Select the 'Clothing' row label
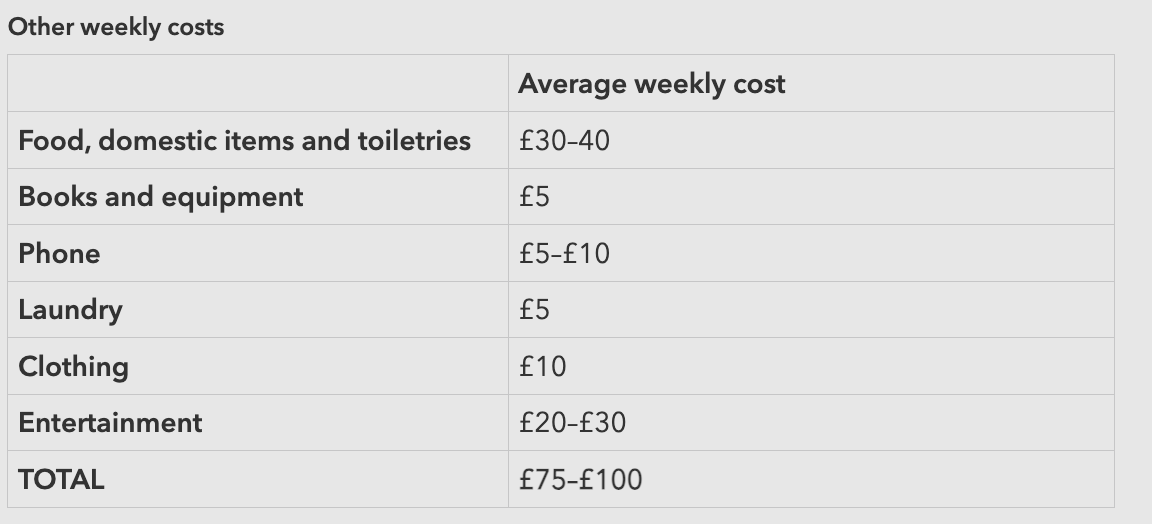The height and width of the screenshot is (524, 1152). click(73, 367)
